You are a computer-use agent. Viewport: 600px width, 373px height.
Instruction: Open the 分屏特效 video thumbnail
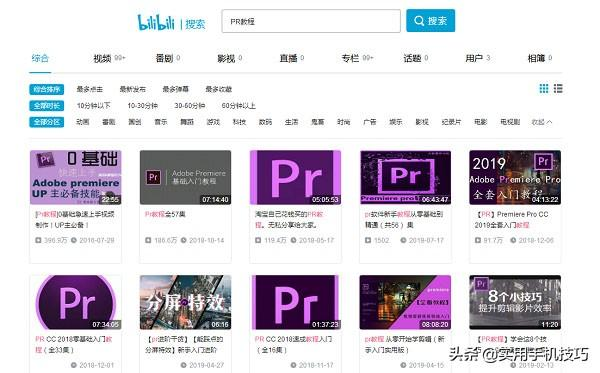tap(185, 302)
